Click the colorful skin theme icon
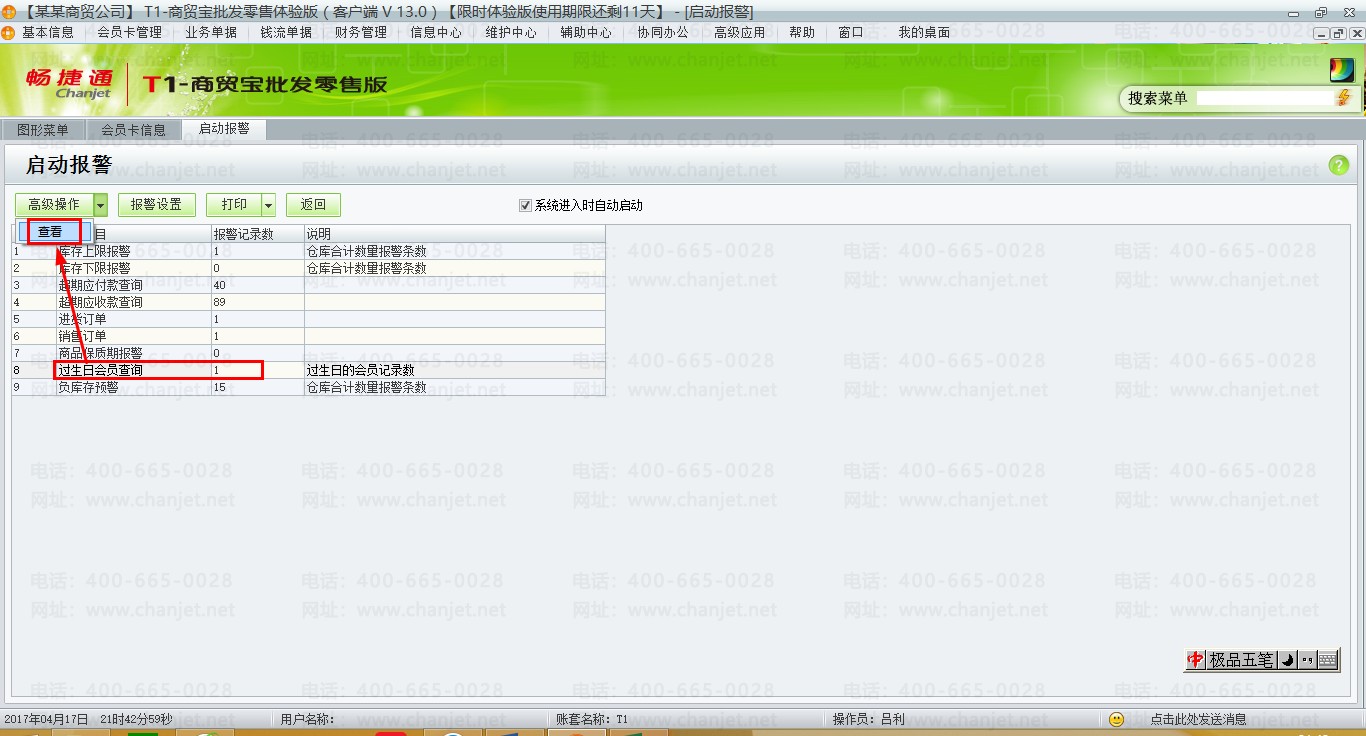The image size is (1366, 736). pos(1340,70)
